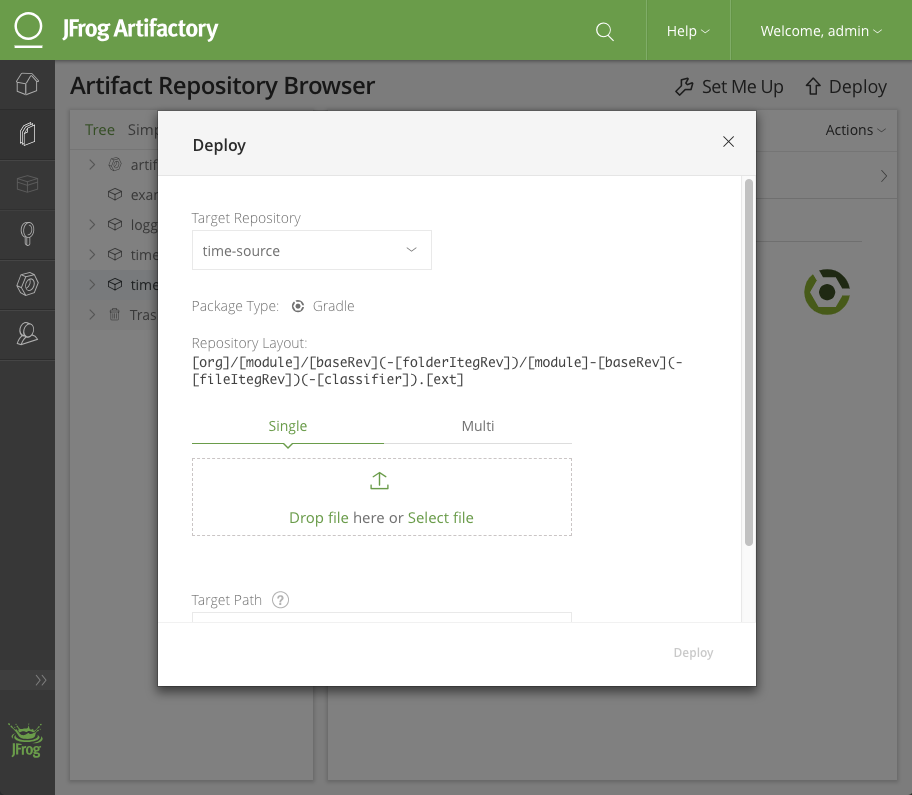Click the Deploy button in dialog footer

693,653
